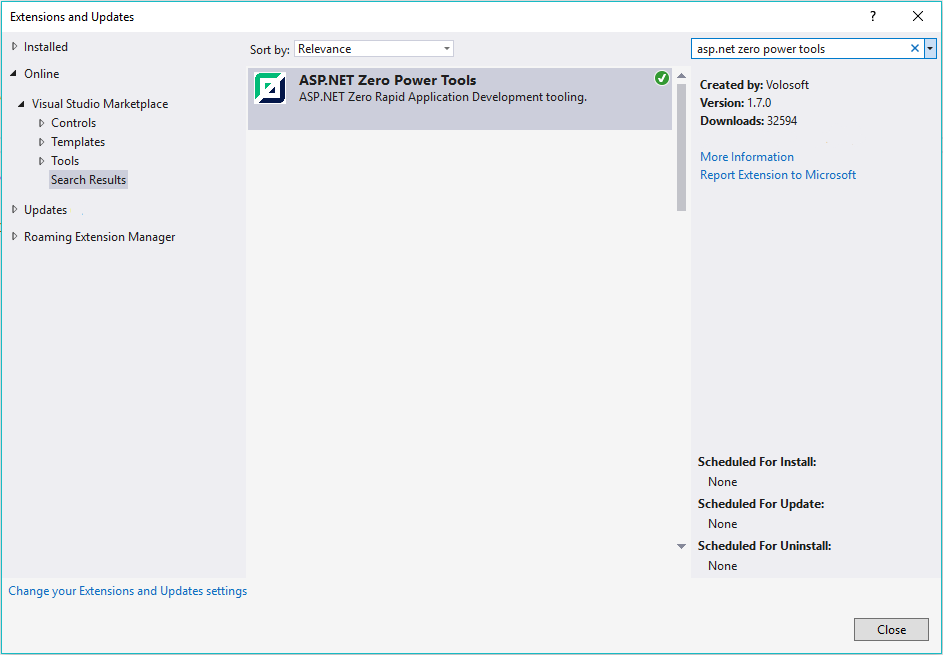
Task: Click the Scheduled For Uninstall heading
Action: point(764,546)
